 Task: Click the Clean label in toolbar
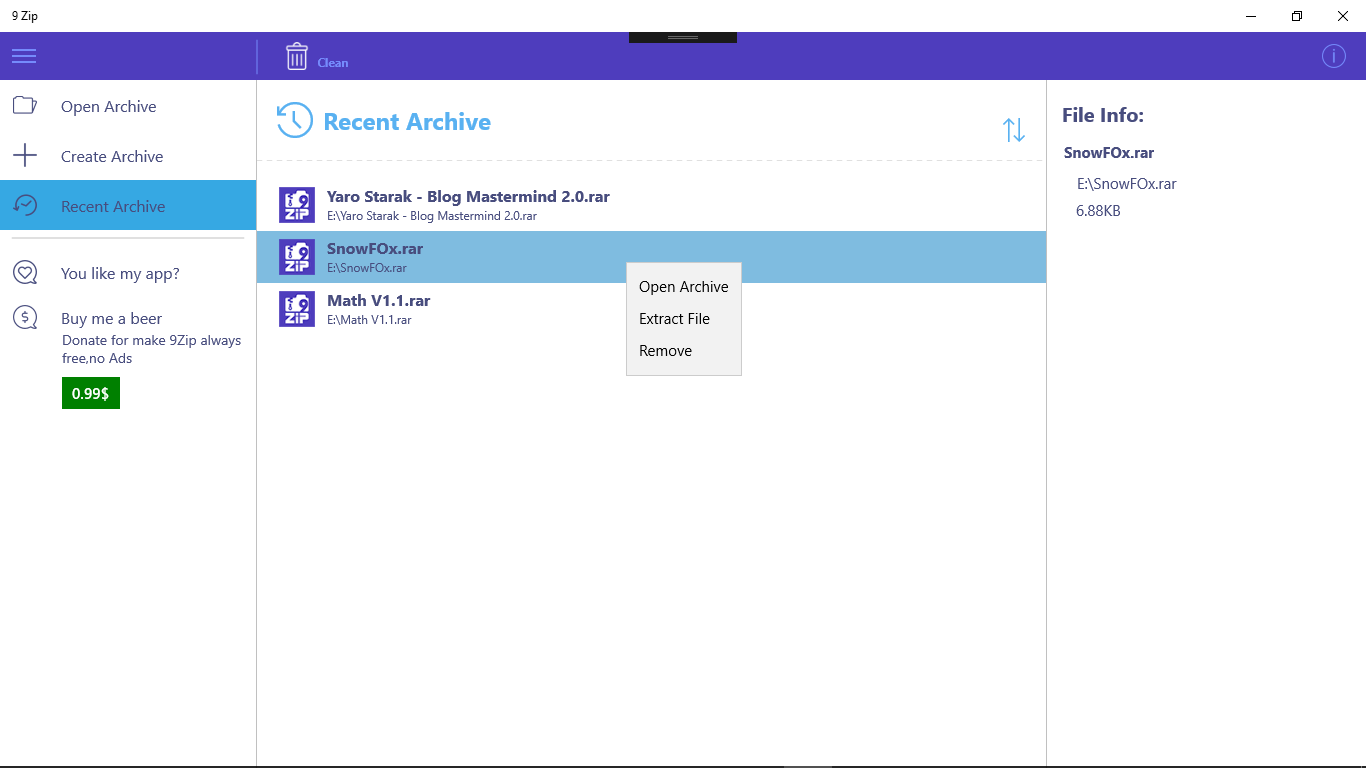333,62
